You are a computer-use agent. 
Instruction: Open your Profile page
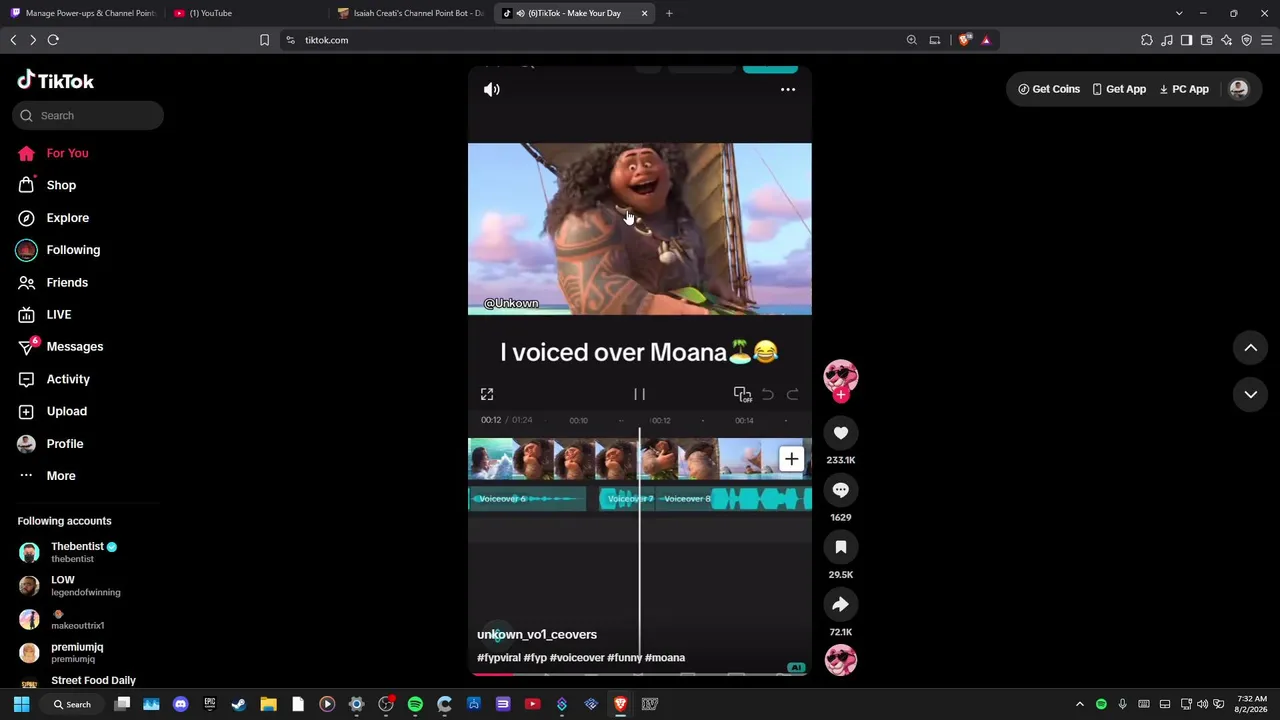point(65,444)
